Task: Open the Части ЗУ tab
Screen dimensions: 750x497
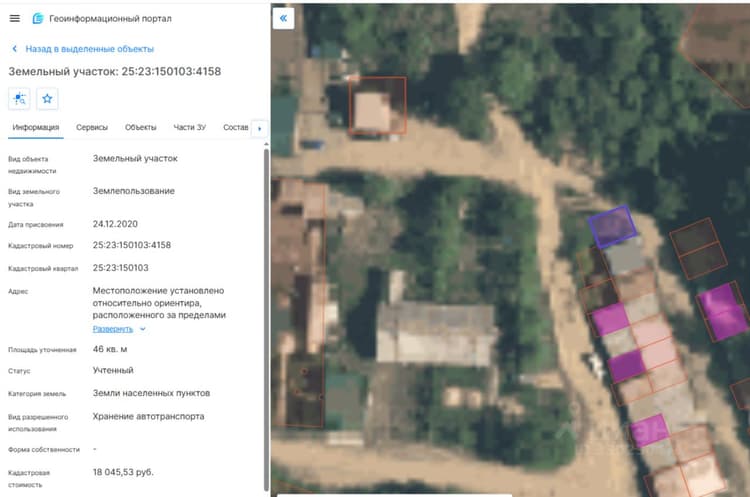Action: click(x=189, y=127)
